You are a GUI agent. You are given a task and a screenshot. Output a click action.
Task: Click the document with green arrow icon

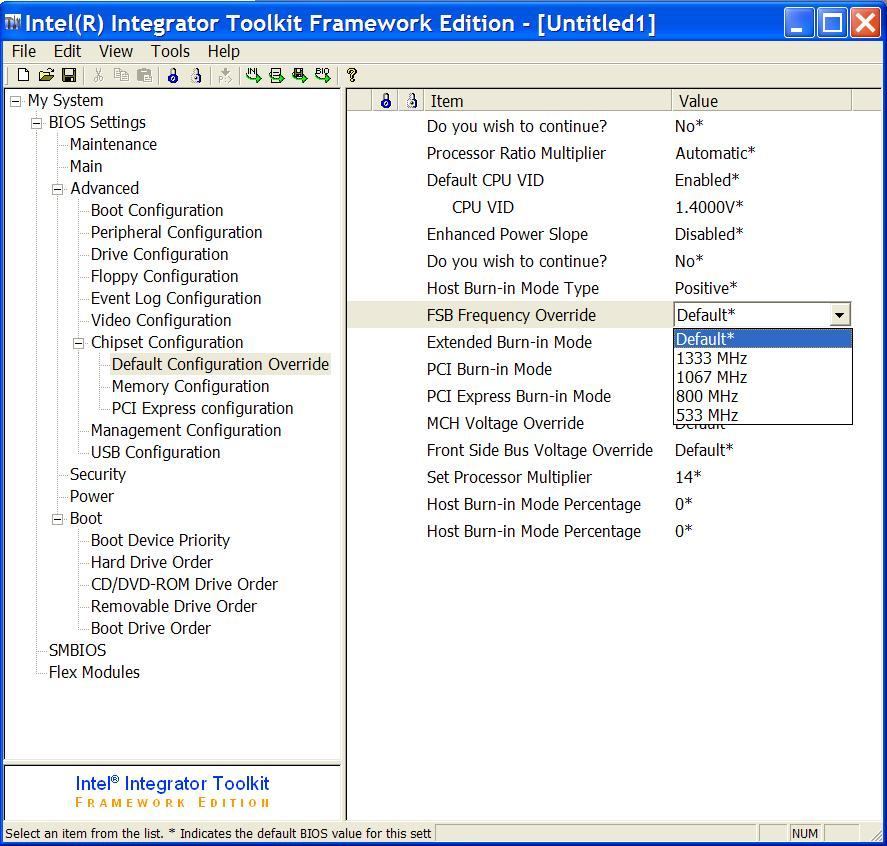tap(277, 75)
